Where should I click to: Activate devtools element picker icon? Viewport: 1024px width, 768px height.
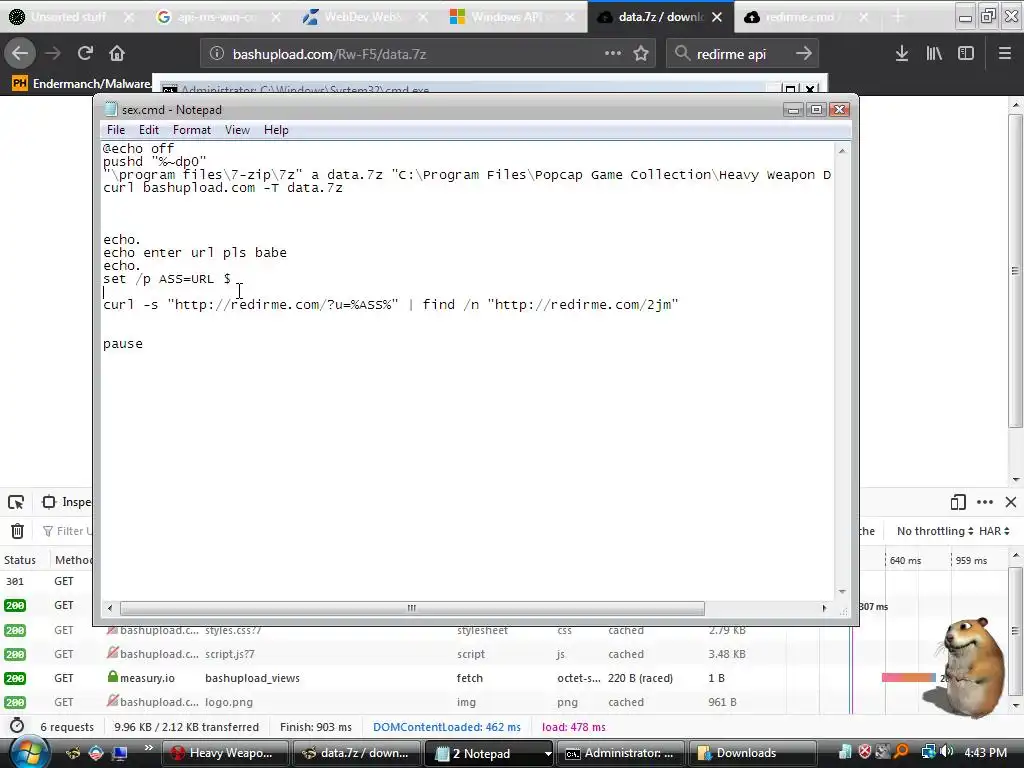[x=16, y=502]
